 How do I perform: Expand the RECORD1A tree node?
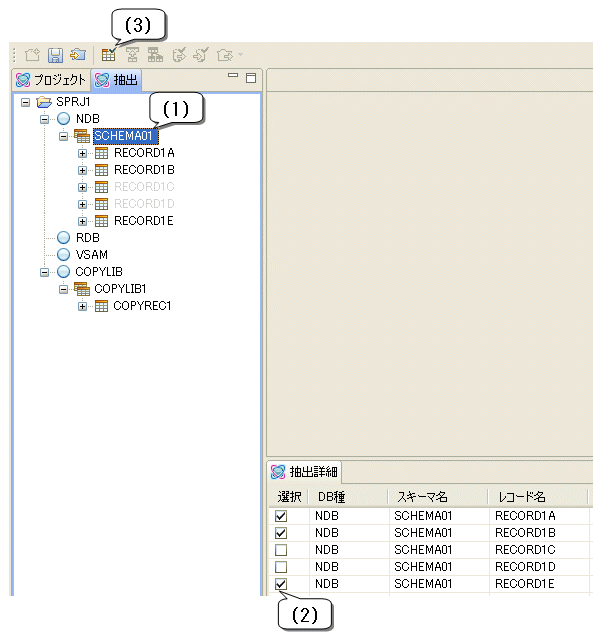[83, 153]
